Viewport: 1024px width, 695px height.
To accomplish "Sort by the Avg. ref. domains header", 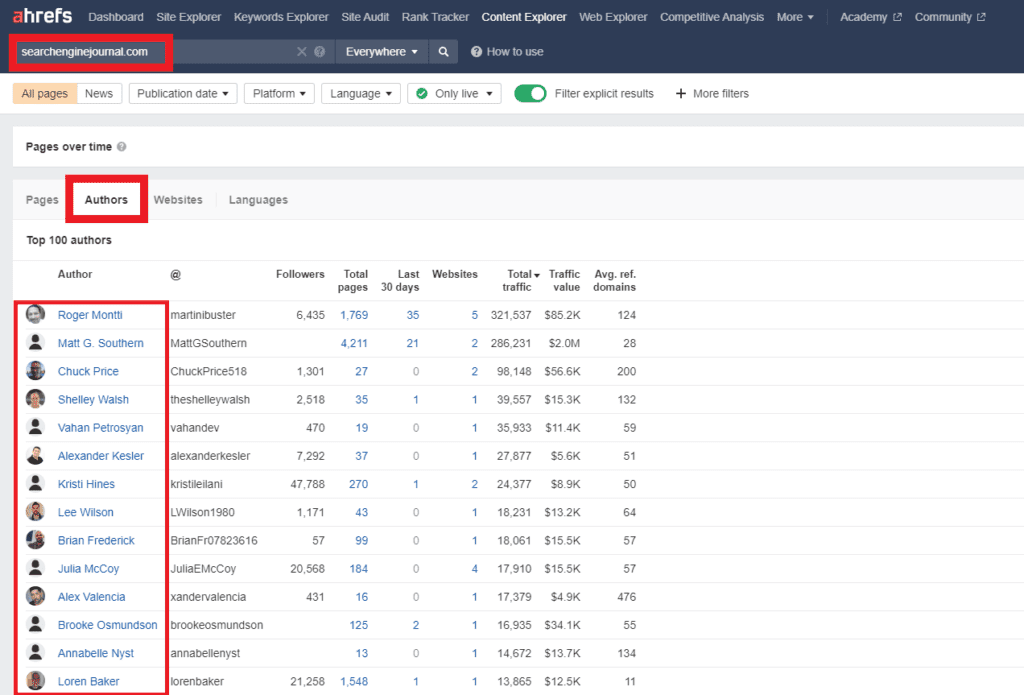I will tap(614, 280).
